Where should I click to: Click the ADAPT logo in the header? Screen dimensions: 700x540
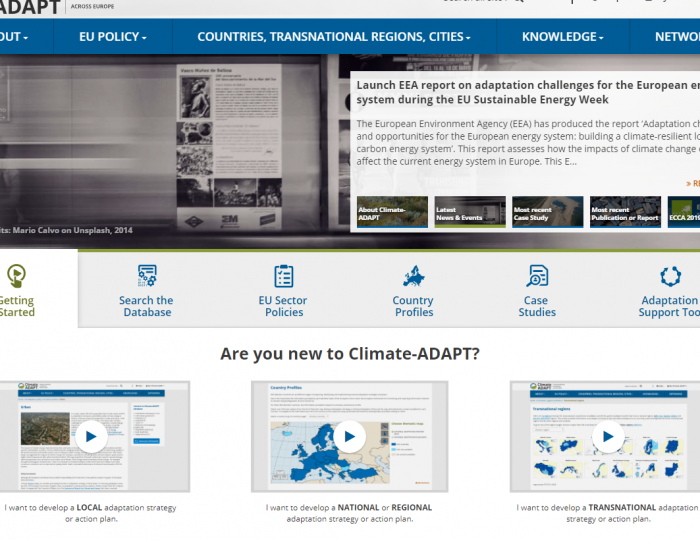point(30,7)
